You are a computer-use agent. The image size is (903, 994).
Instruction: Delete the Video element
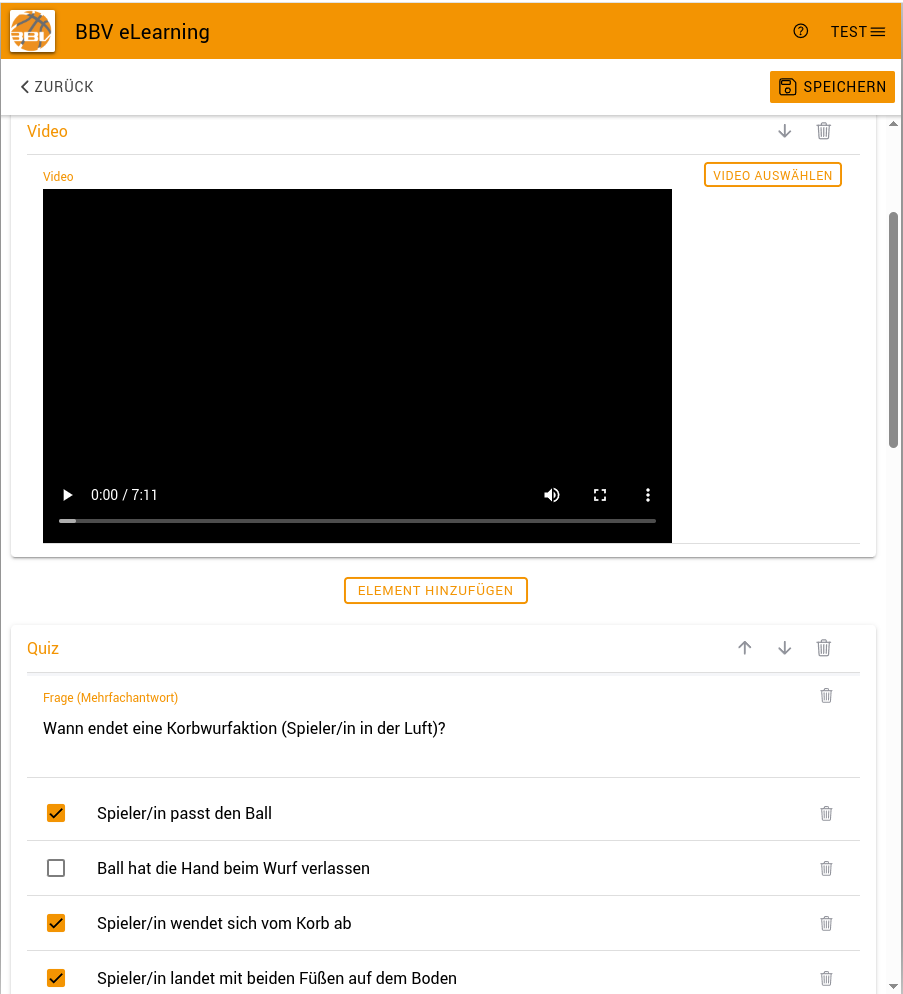[x=824, y=131]
